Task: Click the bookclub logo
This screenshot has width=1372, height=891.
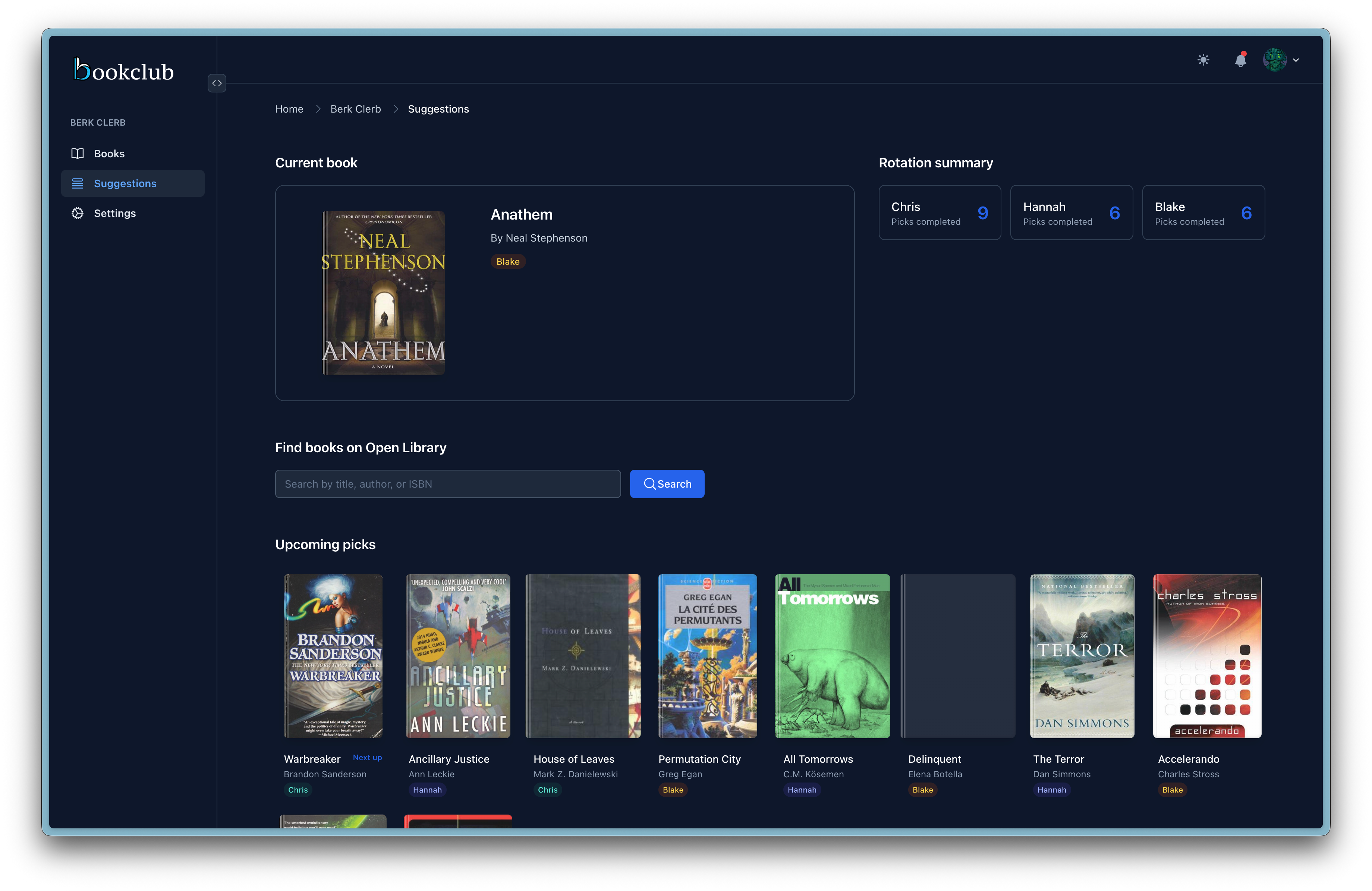Action: click(x=123, y=69)
